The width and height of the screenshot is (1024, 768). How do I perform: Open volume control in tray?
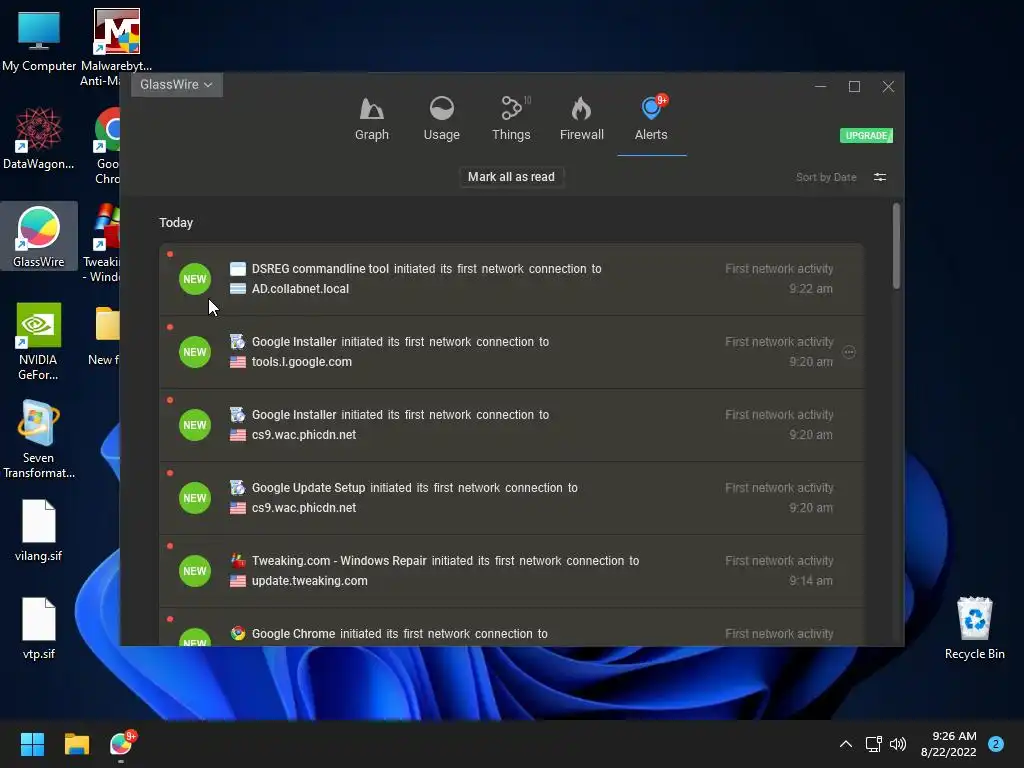tap(898, 744)
